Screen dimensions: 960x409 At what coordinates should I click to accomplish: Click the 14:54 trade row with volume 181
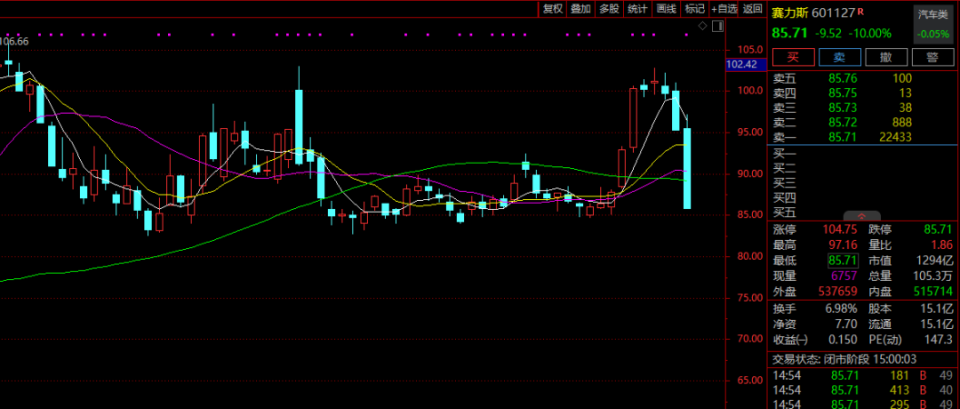(862, 375)
